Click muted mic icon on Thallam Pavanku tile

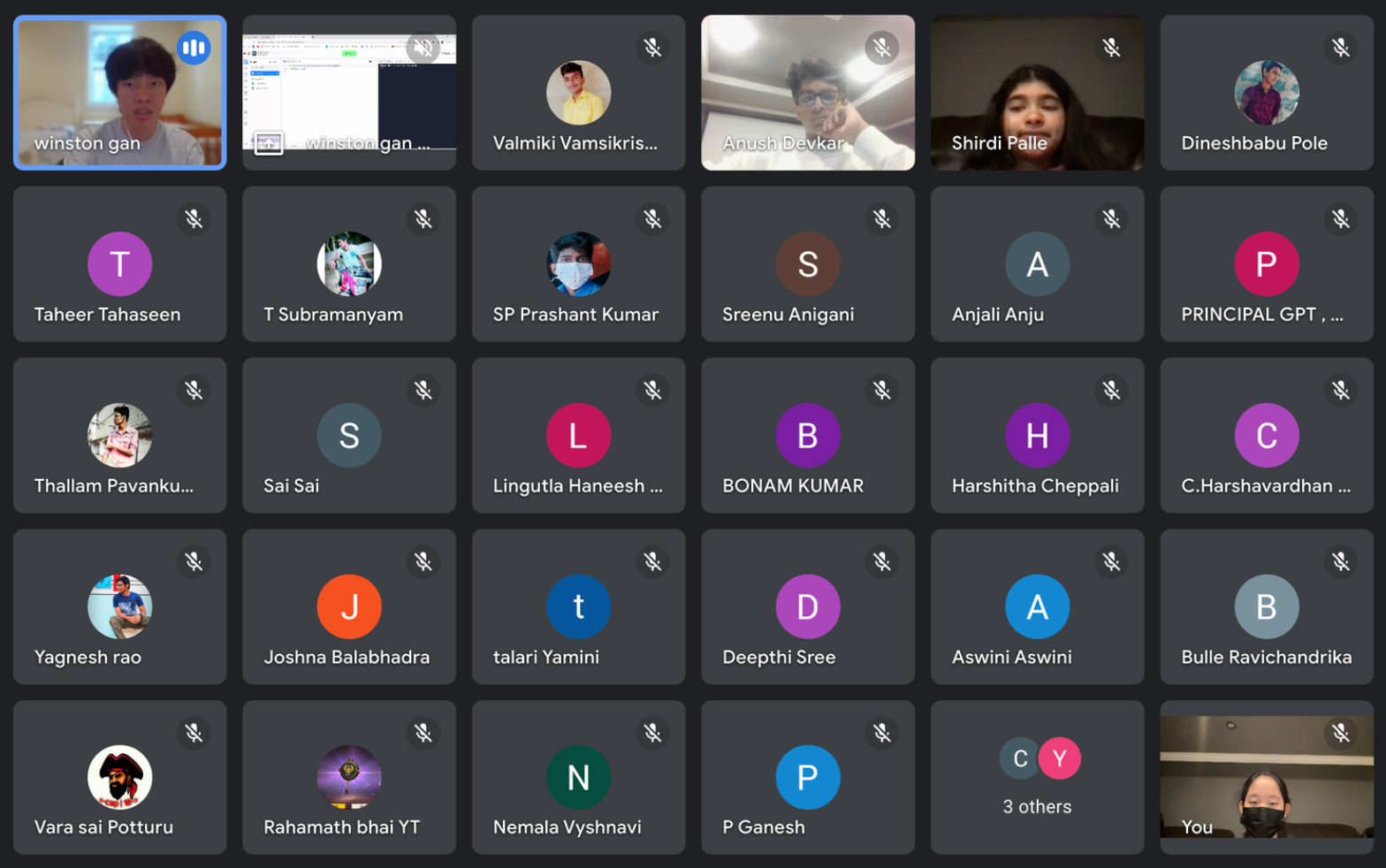pyautogui.click(x=194, y=391)
